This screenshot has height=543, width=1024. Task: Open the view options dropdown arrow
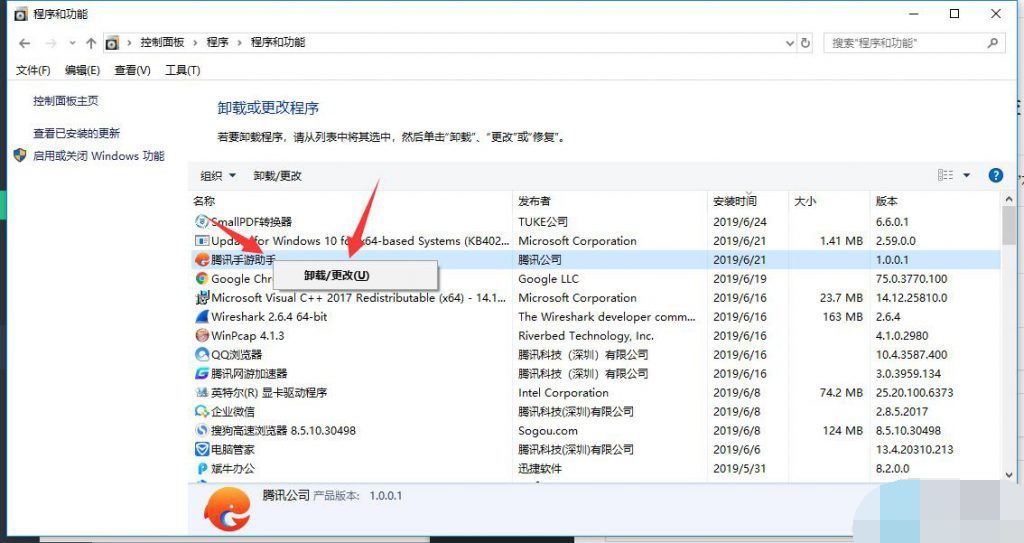tap(967, 176)
